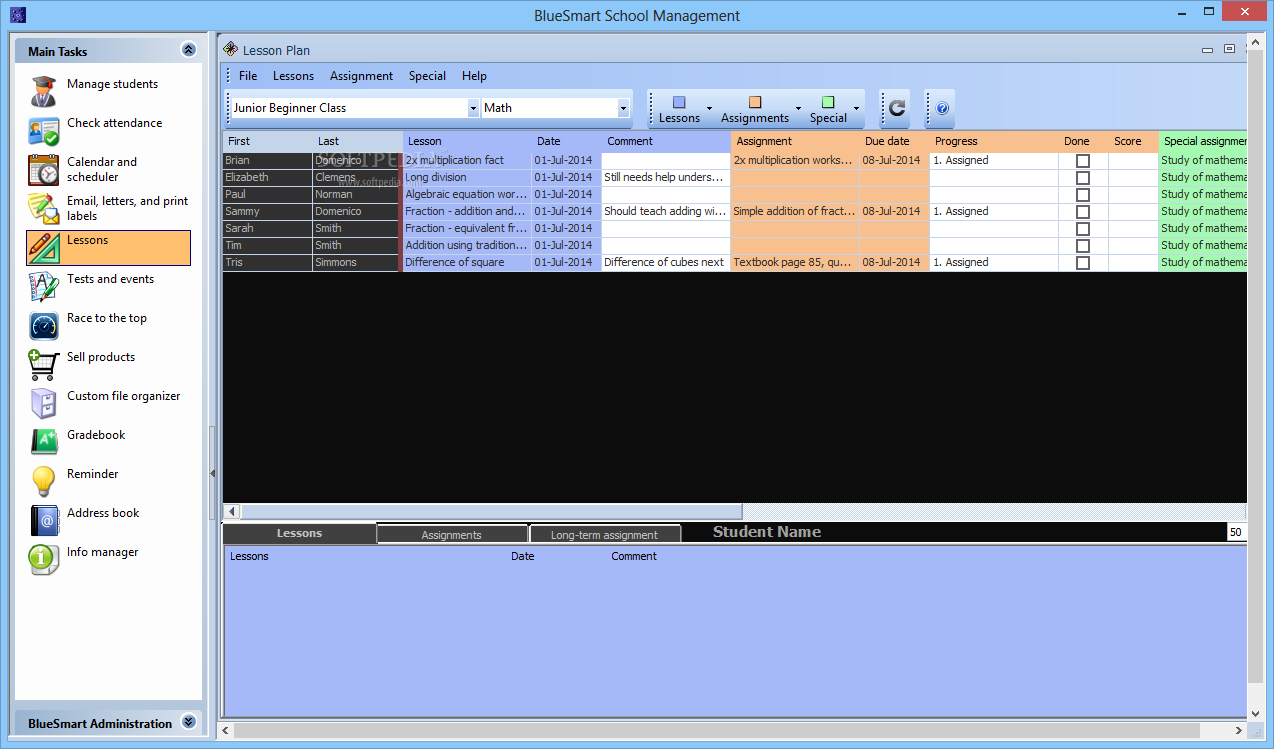Viewport: 1274px width, 749px height.
Task: Open the Special toolbar dropdown arrow
Action: (x=856, y=108)
